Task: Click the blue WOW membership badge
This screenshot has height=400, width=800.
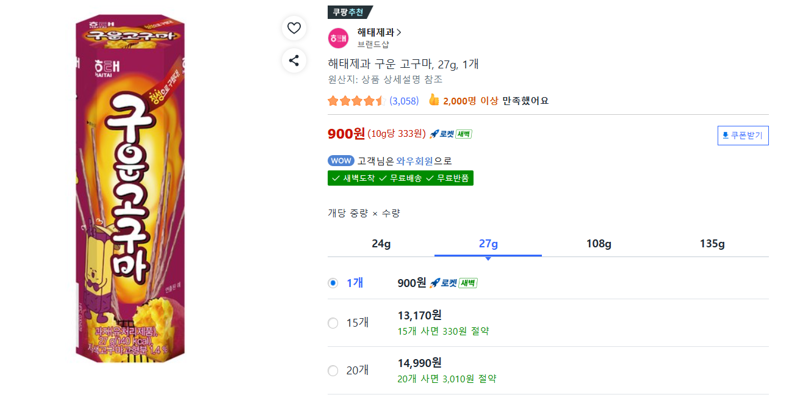Action: tap(341, 161)
